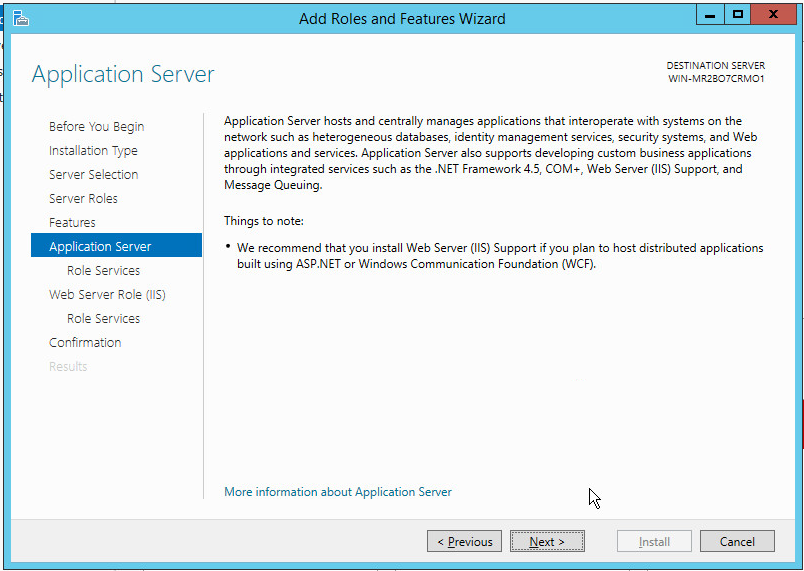Image resolution: width=804 pixels, height=571 pixels.
Task: Open the Server Selection page
Action: (x=93, y=175)
